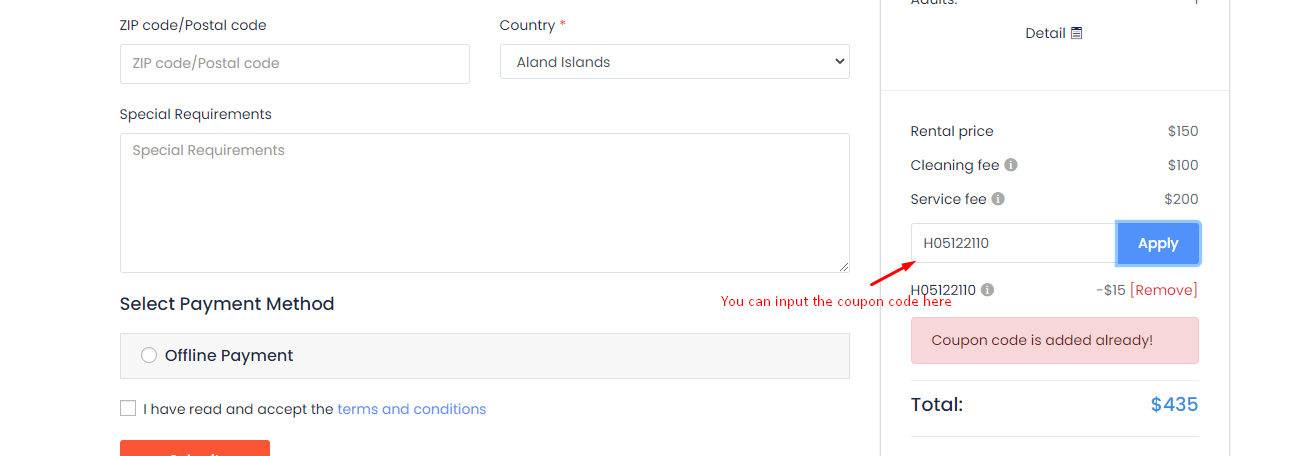This screenshot has width=1290, height=456.
Task: Select the Offline Payment radio button
Action: 149,355
